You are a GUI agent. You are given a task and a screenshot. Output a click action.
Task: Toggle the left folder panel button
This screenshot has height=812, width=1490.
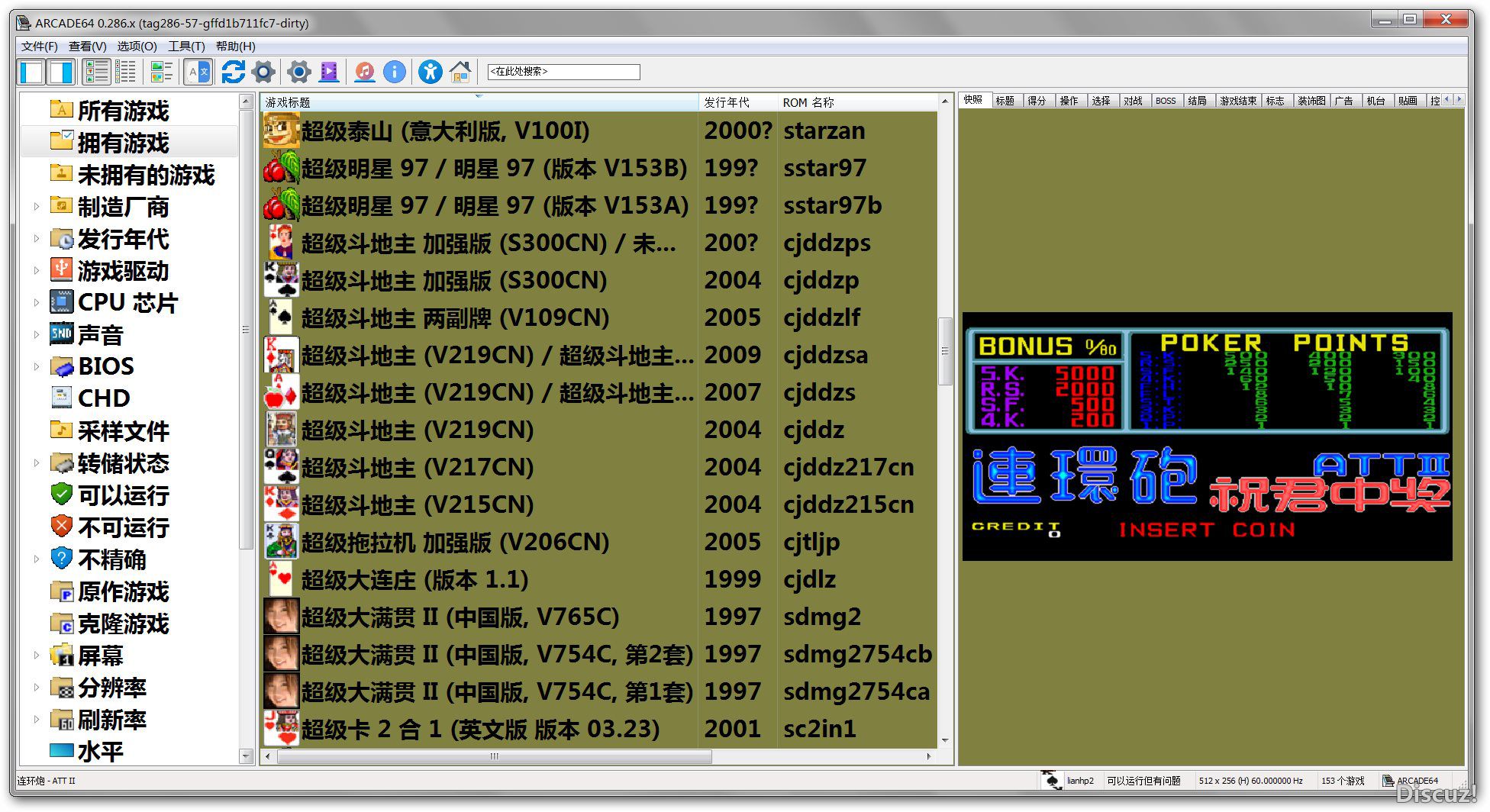tap(32, 72)
